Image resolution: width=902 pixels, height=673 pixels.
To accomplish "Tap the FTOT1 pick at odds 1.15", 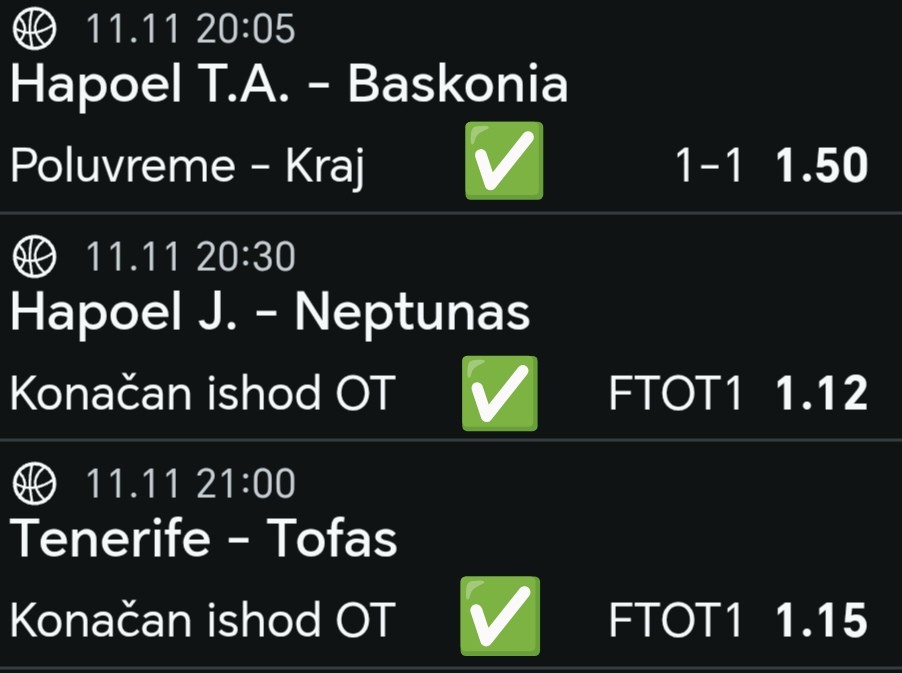I will pos(675,621).
